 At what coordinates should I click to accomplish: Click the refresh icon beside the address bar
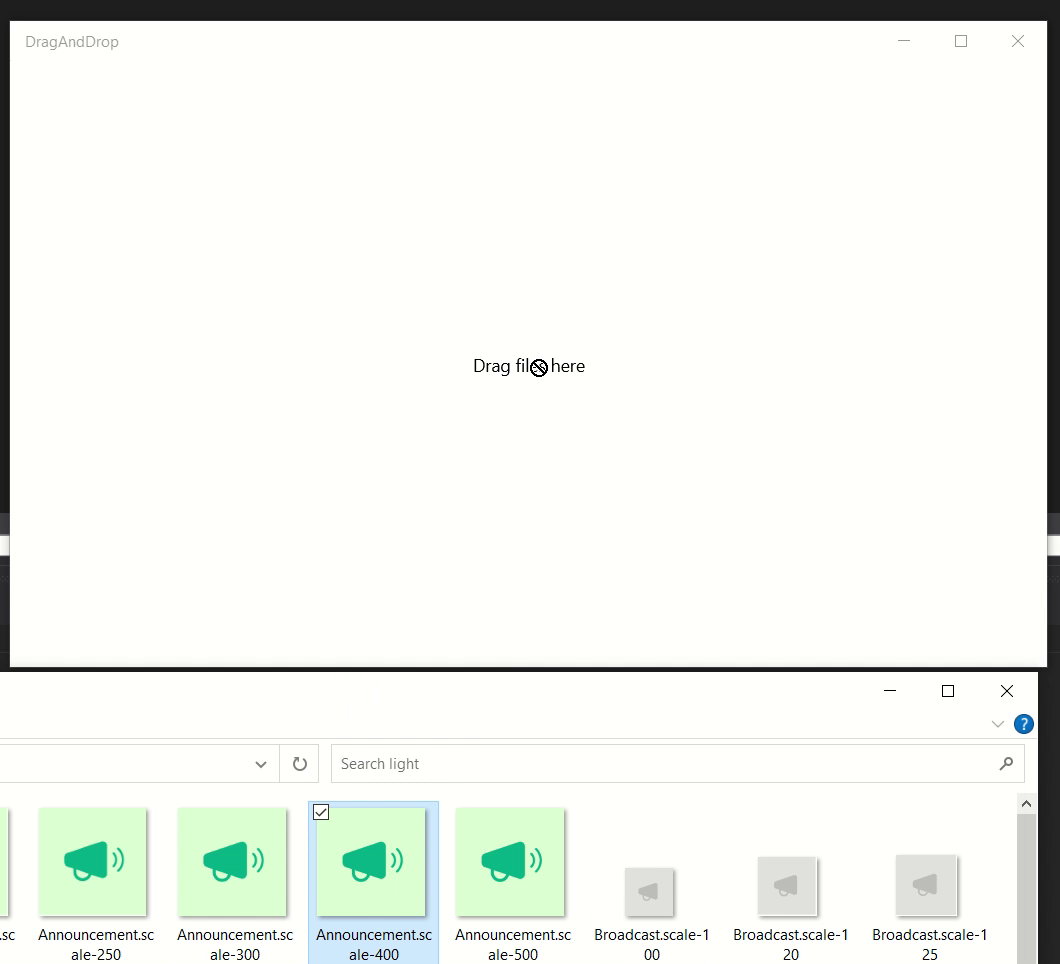click(x=299, y=763)
